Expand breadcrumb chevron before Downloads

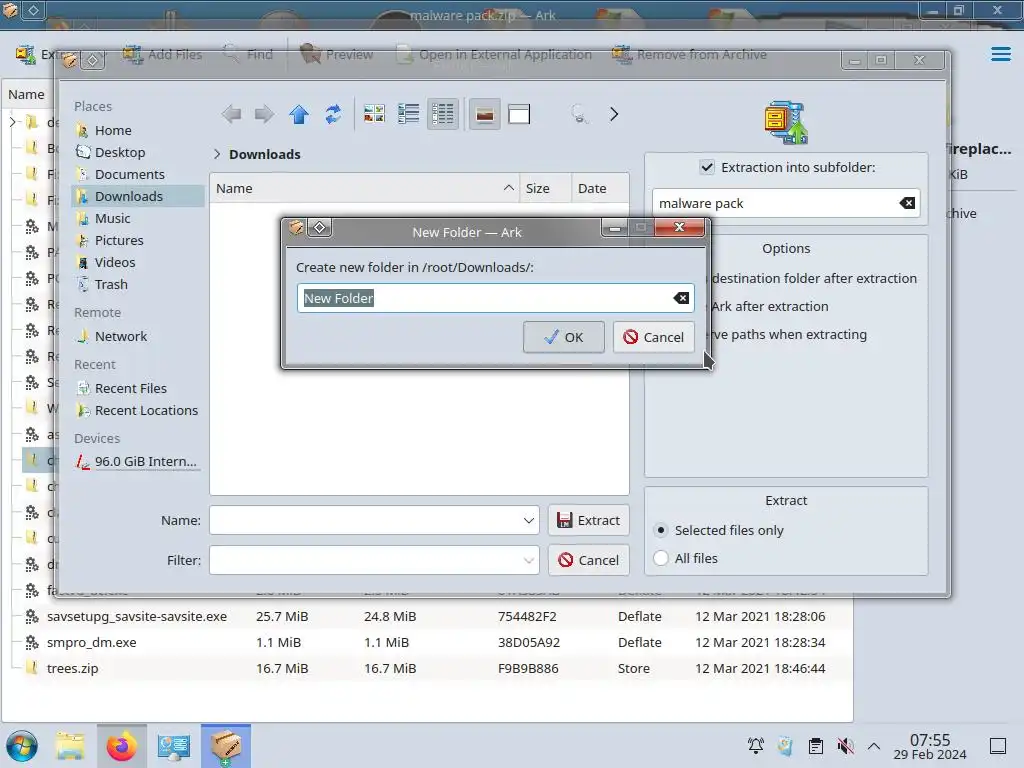click(217, 154)
